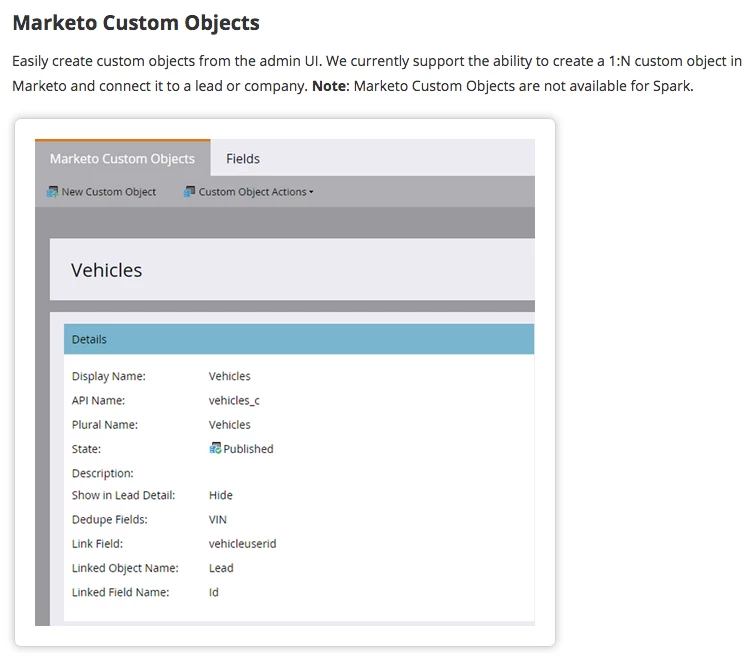Select the Display Name label
Image resolution: width=756 pixels, height=666 pixels.
108,376
